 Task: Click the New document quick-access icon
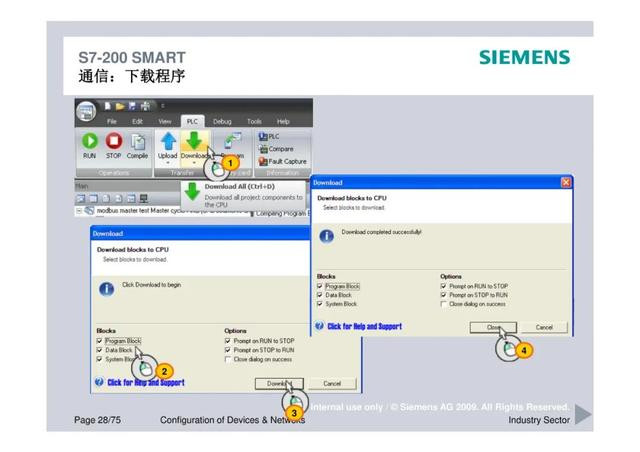tap(107, 106)
